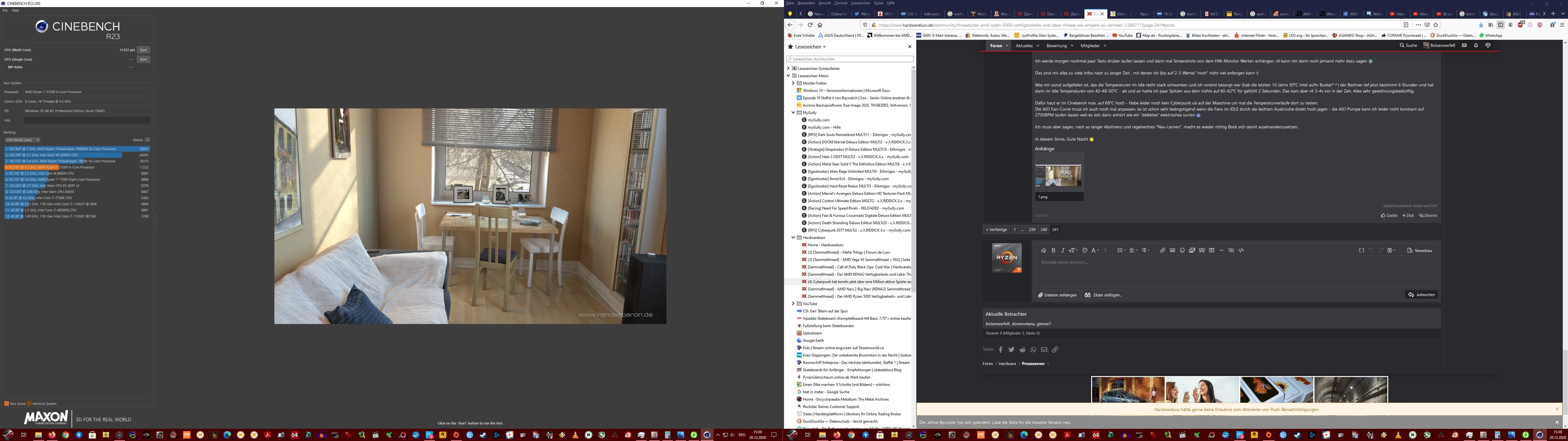Click the spoiler crossed-eye icon in editor

point(1231,250)
